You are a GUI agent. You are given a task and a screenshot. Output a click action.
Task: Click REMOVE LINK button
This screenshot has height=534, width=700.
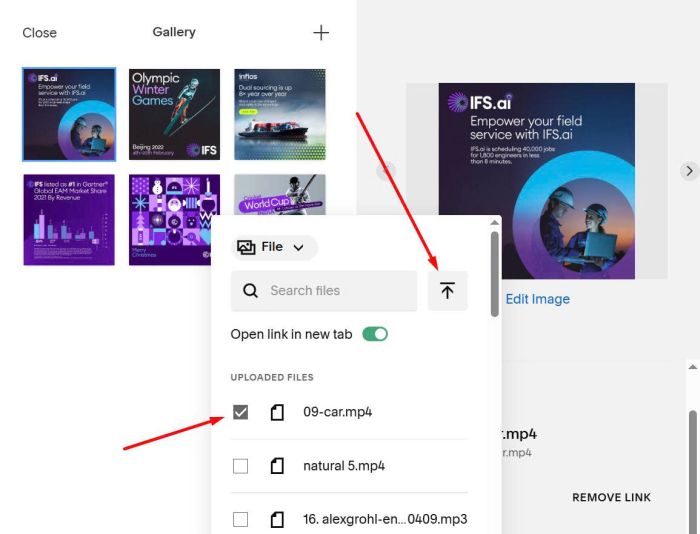pos(611,497)
